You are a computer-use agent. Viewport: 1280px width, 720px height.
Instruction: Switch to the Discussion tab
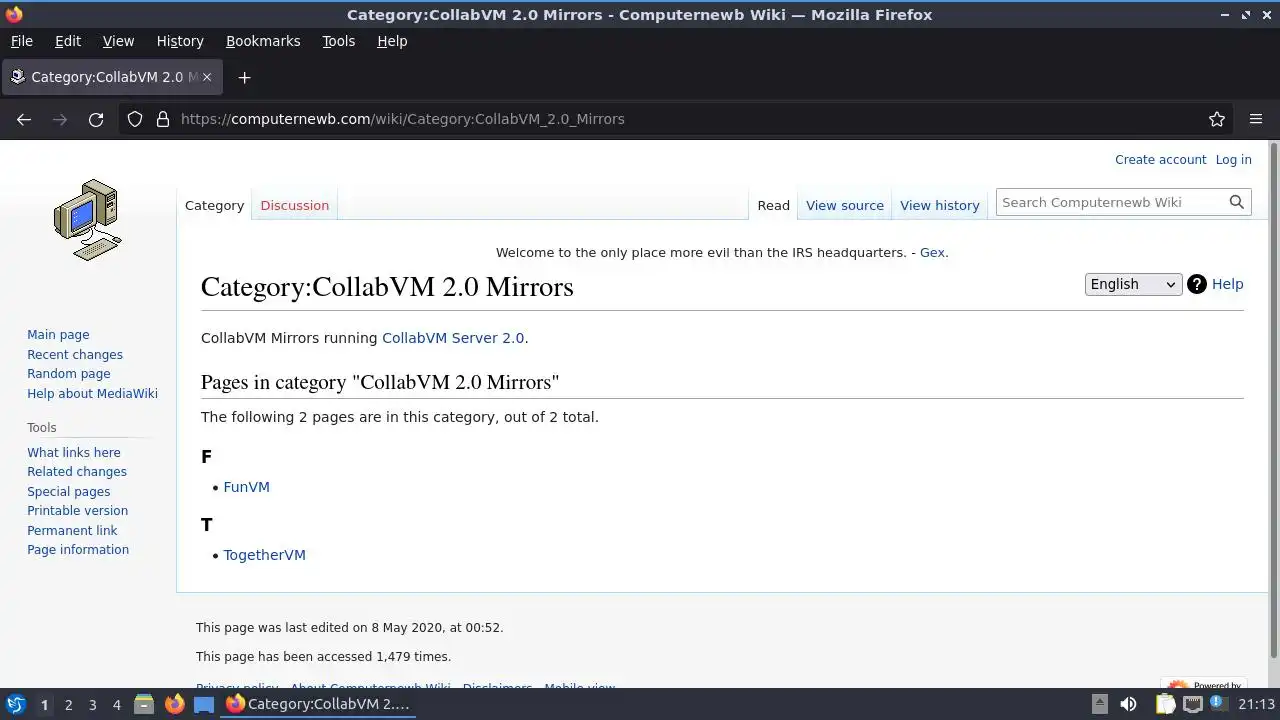tap(294, 205)
